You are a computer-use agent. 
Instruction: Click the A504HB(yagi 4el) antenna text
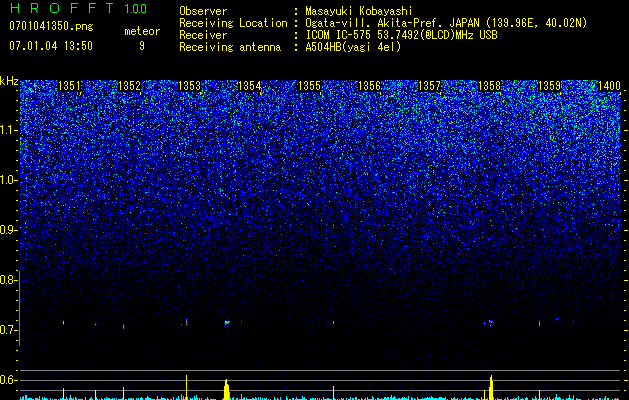coord(353,47)
